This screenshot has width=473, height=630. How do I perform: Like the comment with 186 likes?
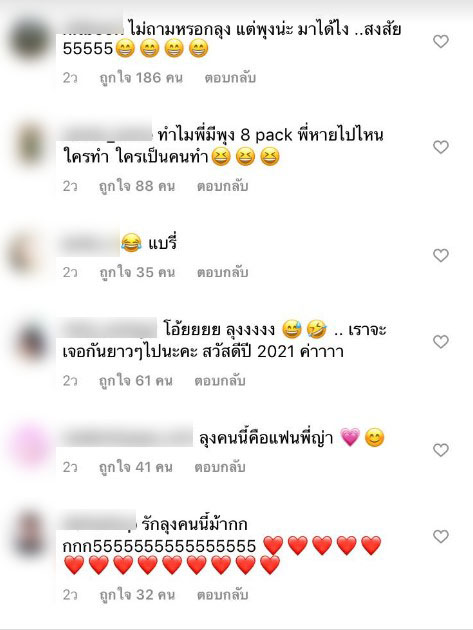coord(440,41)
